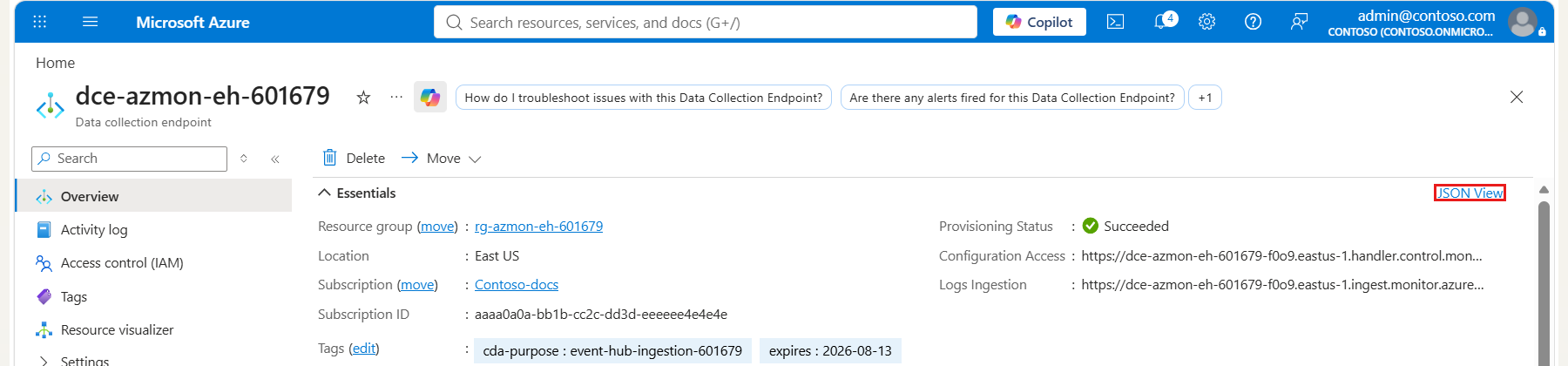
Task: Click the Activity log menu icon
Action: click(44, 229)
